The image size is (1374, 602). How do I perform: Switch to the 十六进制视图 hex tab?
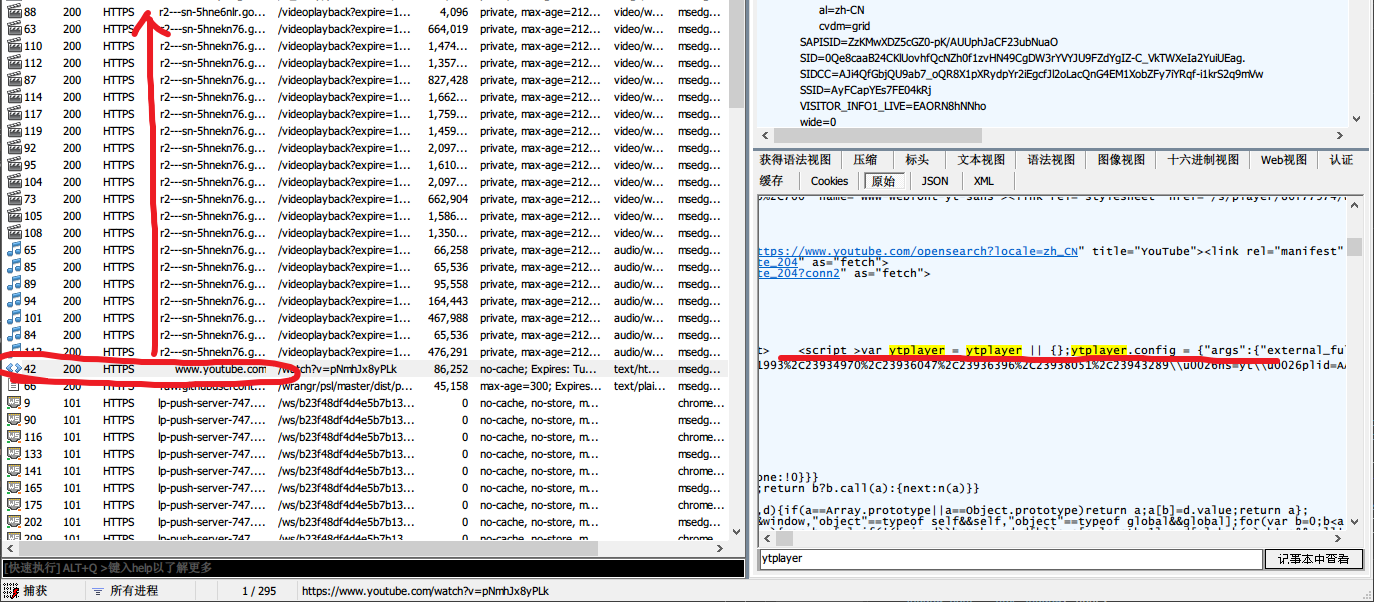[1203, 160]
